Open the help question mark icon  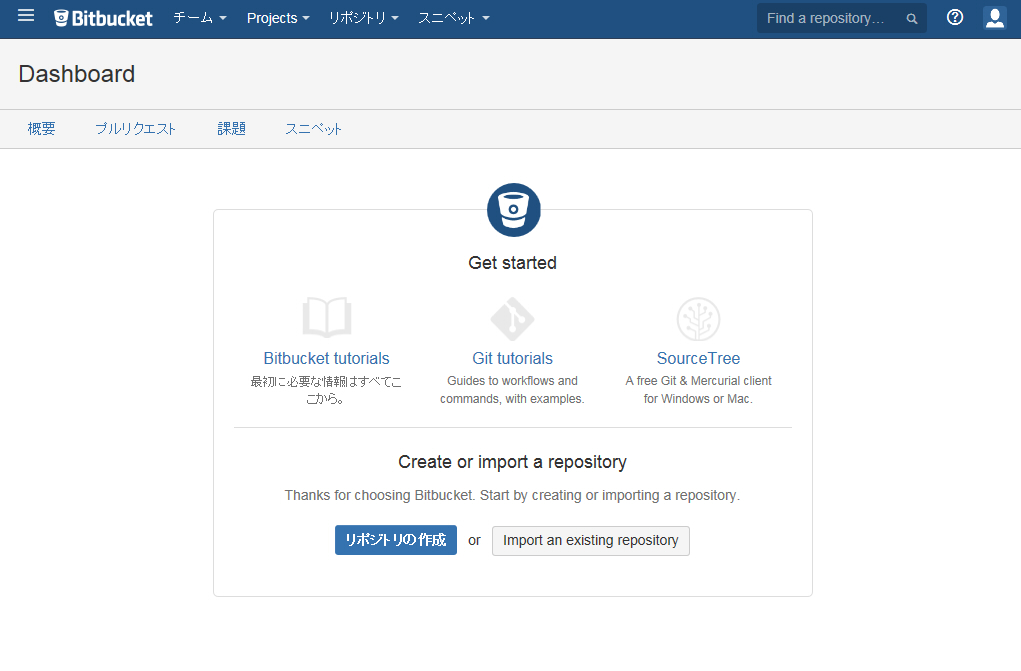[x=955, y=18]
